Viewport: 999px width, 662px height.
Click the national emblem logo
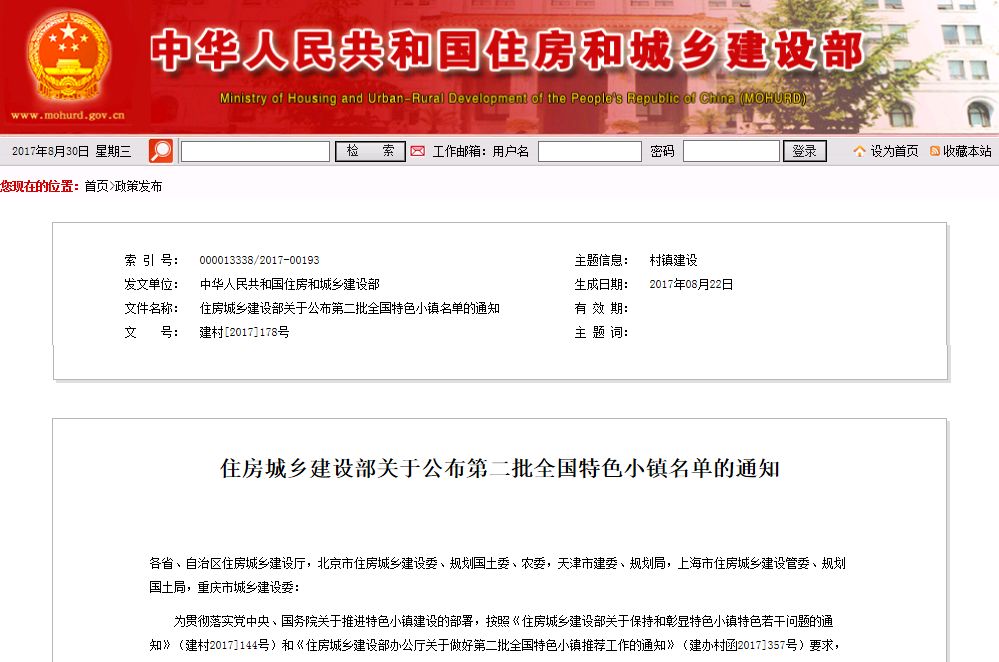pos(68,56)
